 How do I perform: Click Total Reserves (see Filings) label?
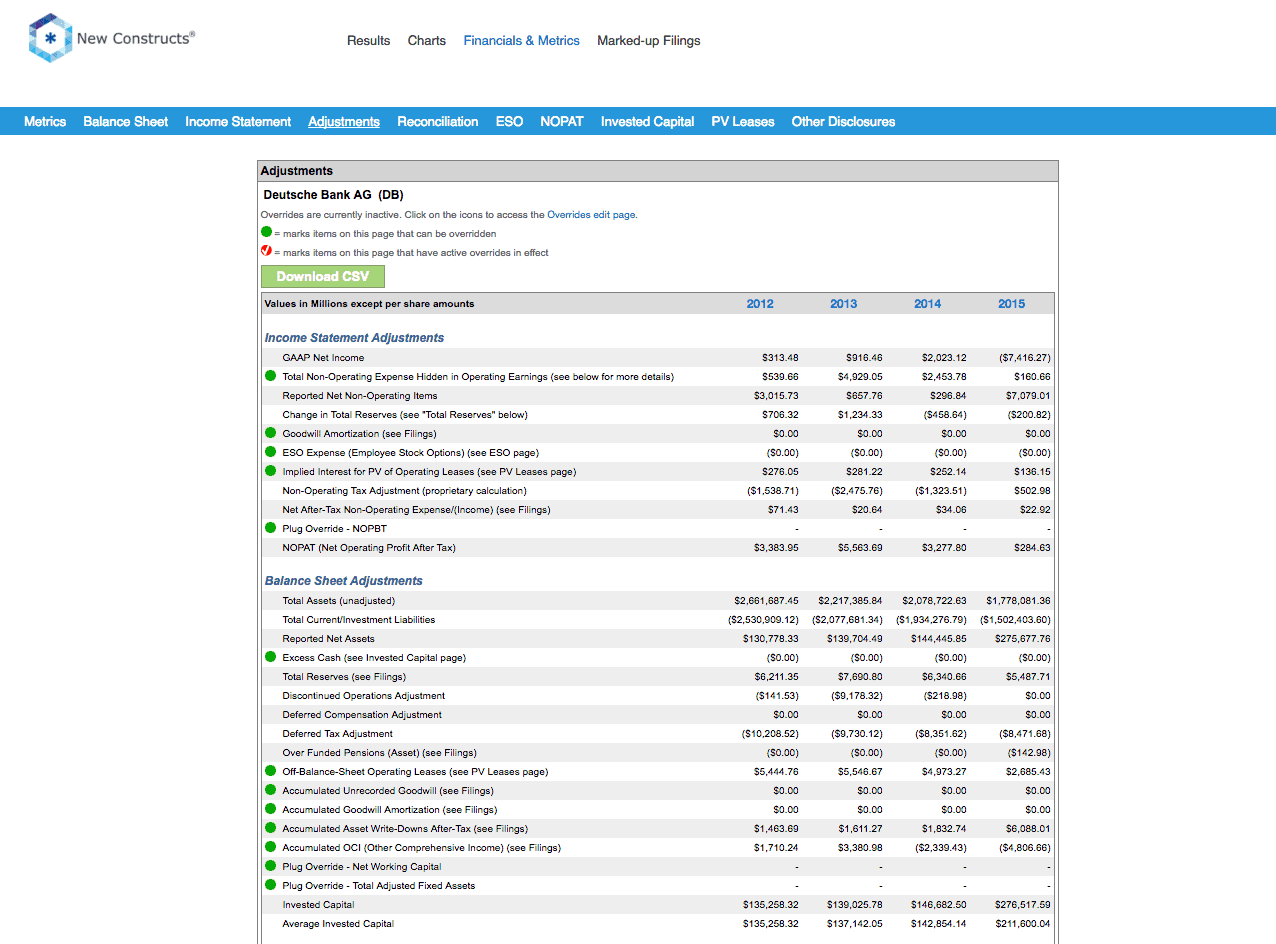tap(344, 676)
